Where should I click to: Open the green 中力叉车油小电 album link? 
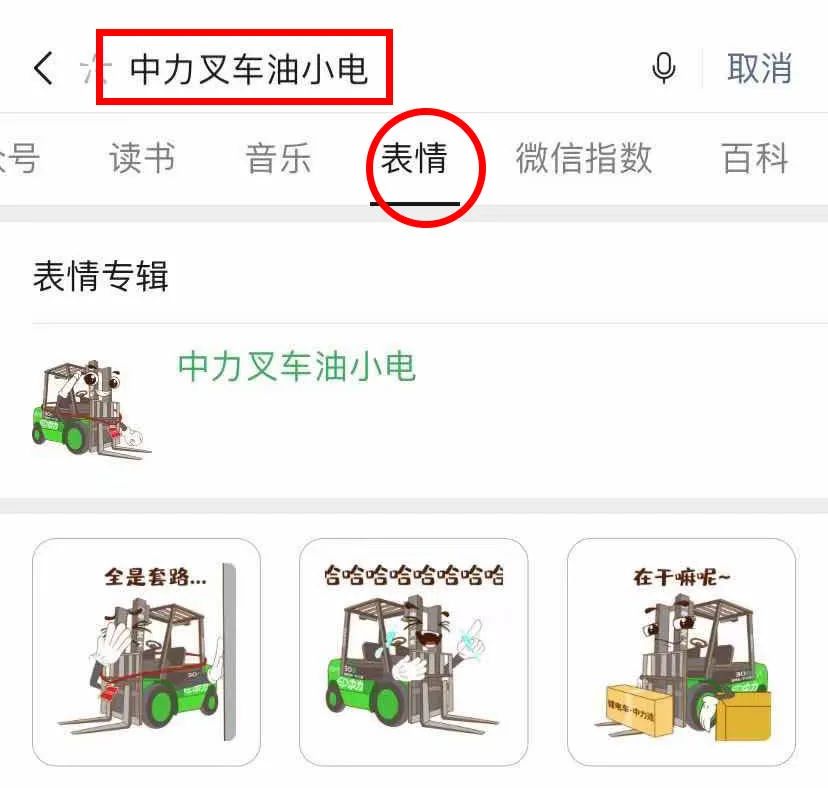(297, 365)
